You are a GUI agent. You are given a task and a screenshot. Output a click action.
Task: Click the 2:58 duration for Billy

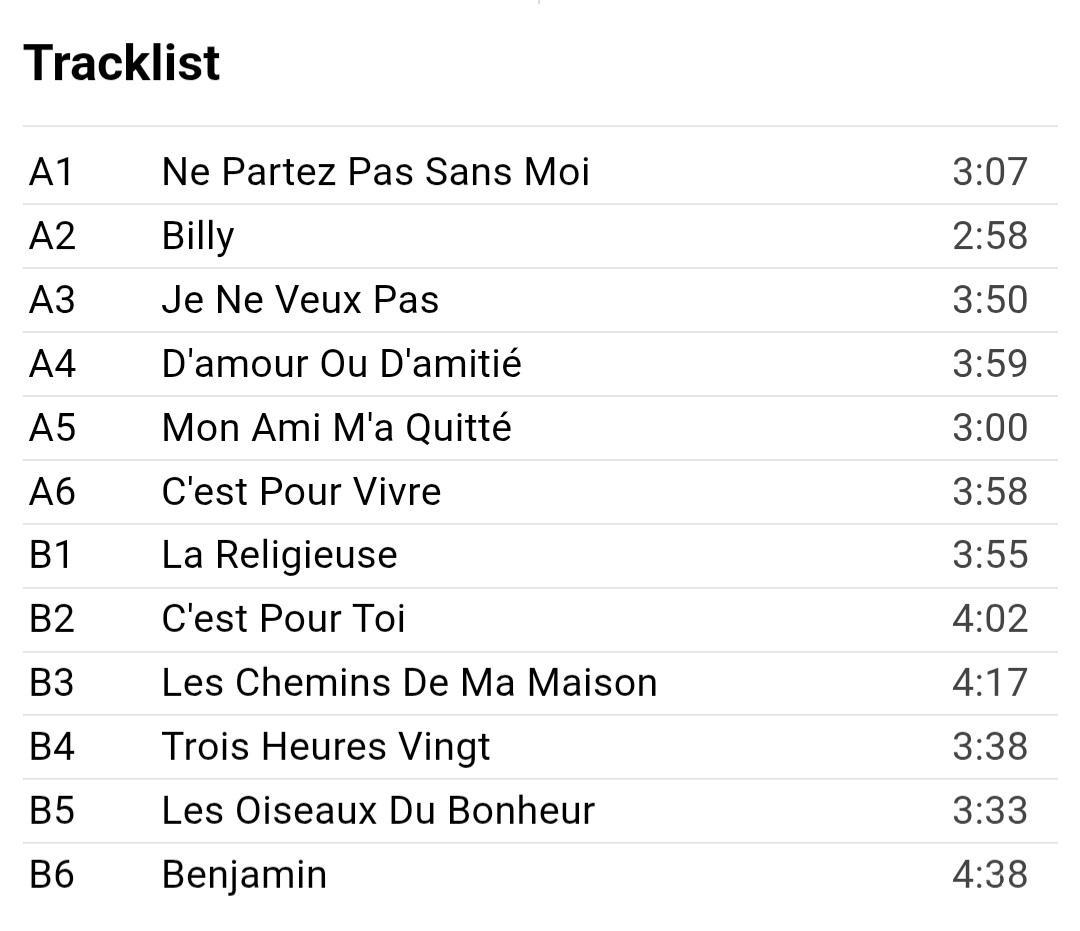point(989,236)
